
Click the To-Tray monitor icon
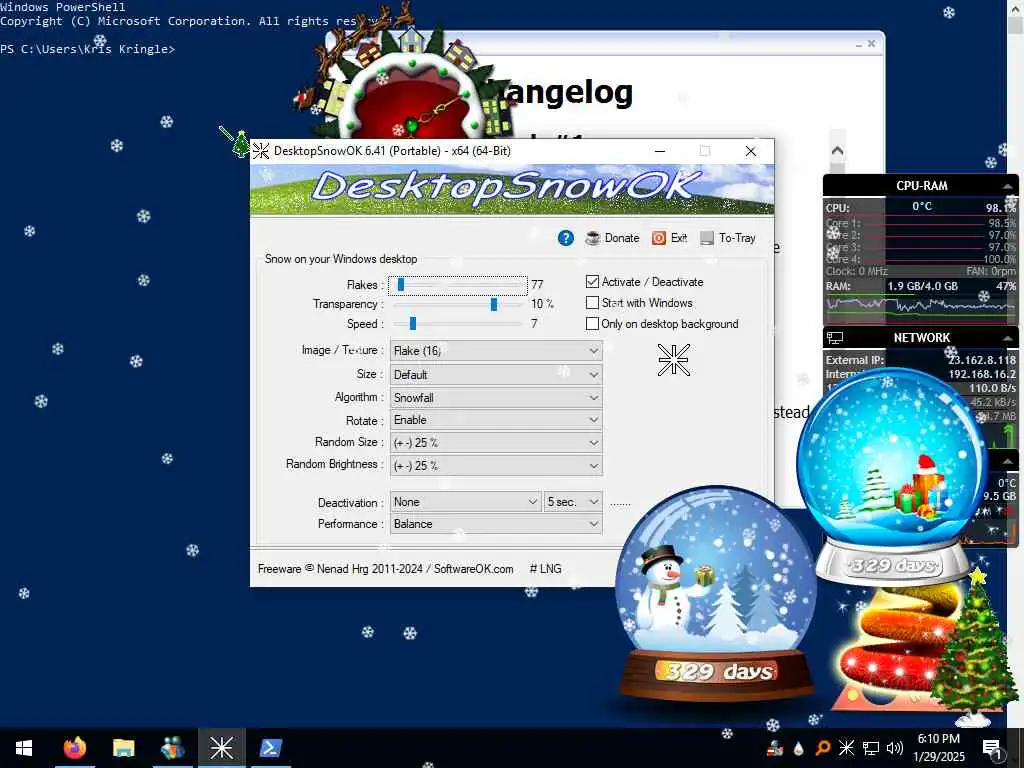[707, 238]
